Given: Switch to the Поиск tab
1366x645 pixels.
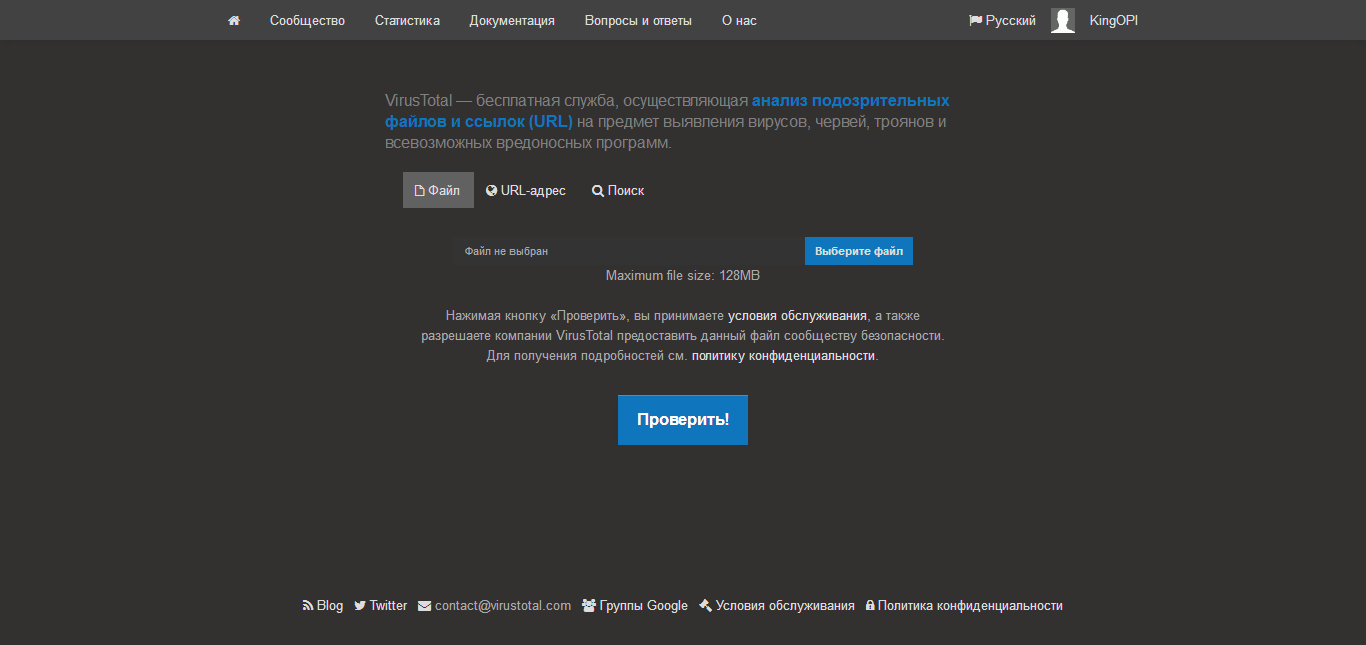Looking at the screenshot, I should (x=618, y=189).
